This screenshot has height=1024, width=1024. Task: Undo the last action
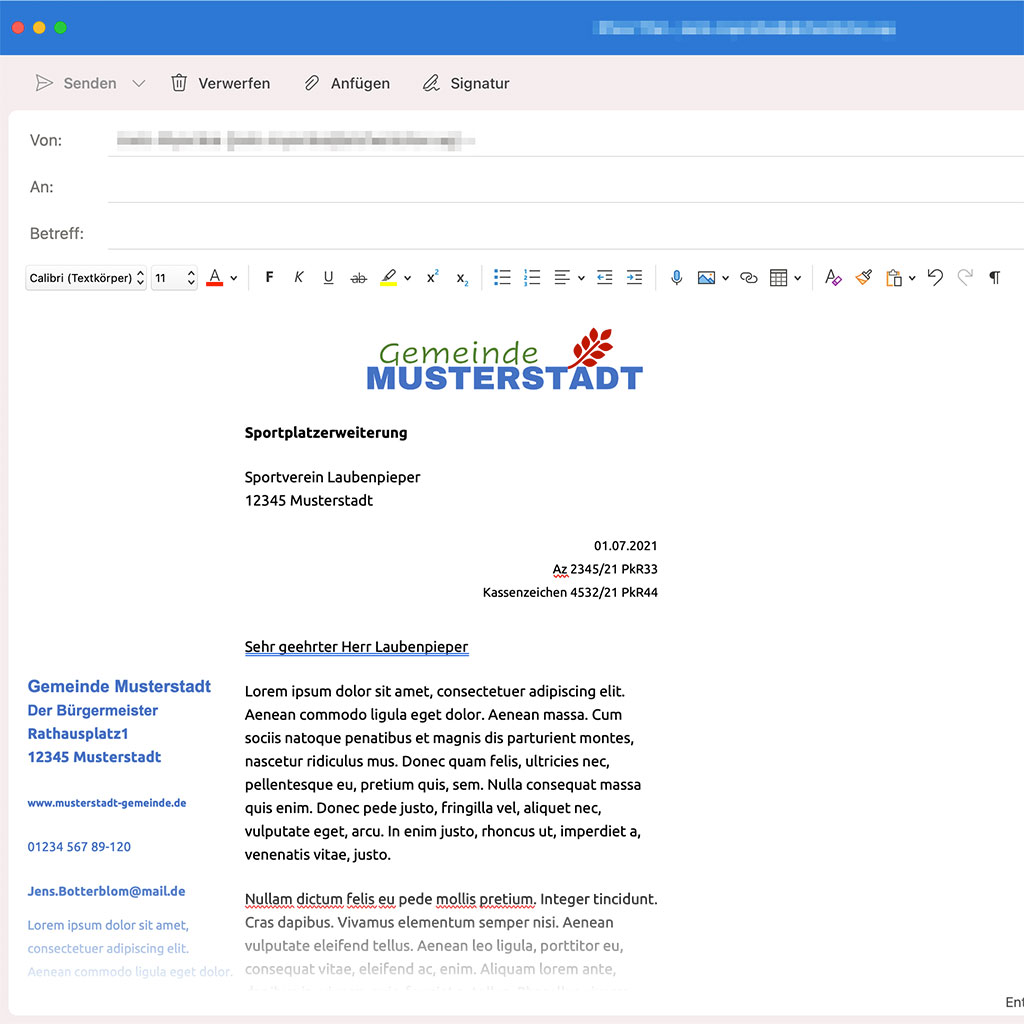tap(935, 278)
